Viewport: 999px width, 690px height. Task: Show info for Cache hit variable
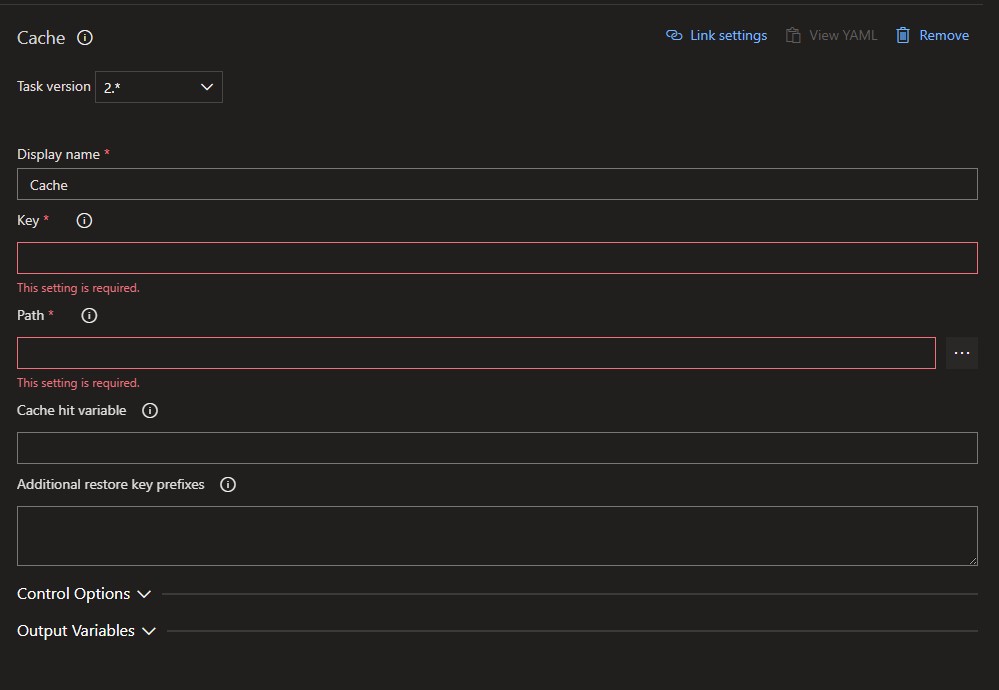click(x=150, y=410)
